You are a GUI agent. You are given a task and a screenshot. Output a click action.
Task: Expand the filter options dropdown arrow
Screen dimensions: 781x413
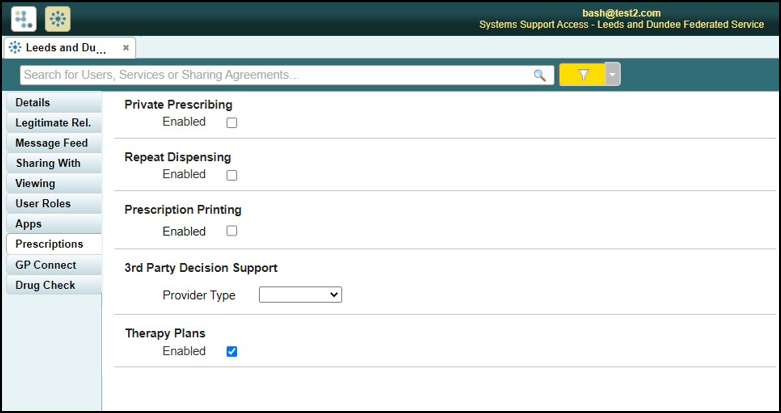point(613,75)
